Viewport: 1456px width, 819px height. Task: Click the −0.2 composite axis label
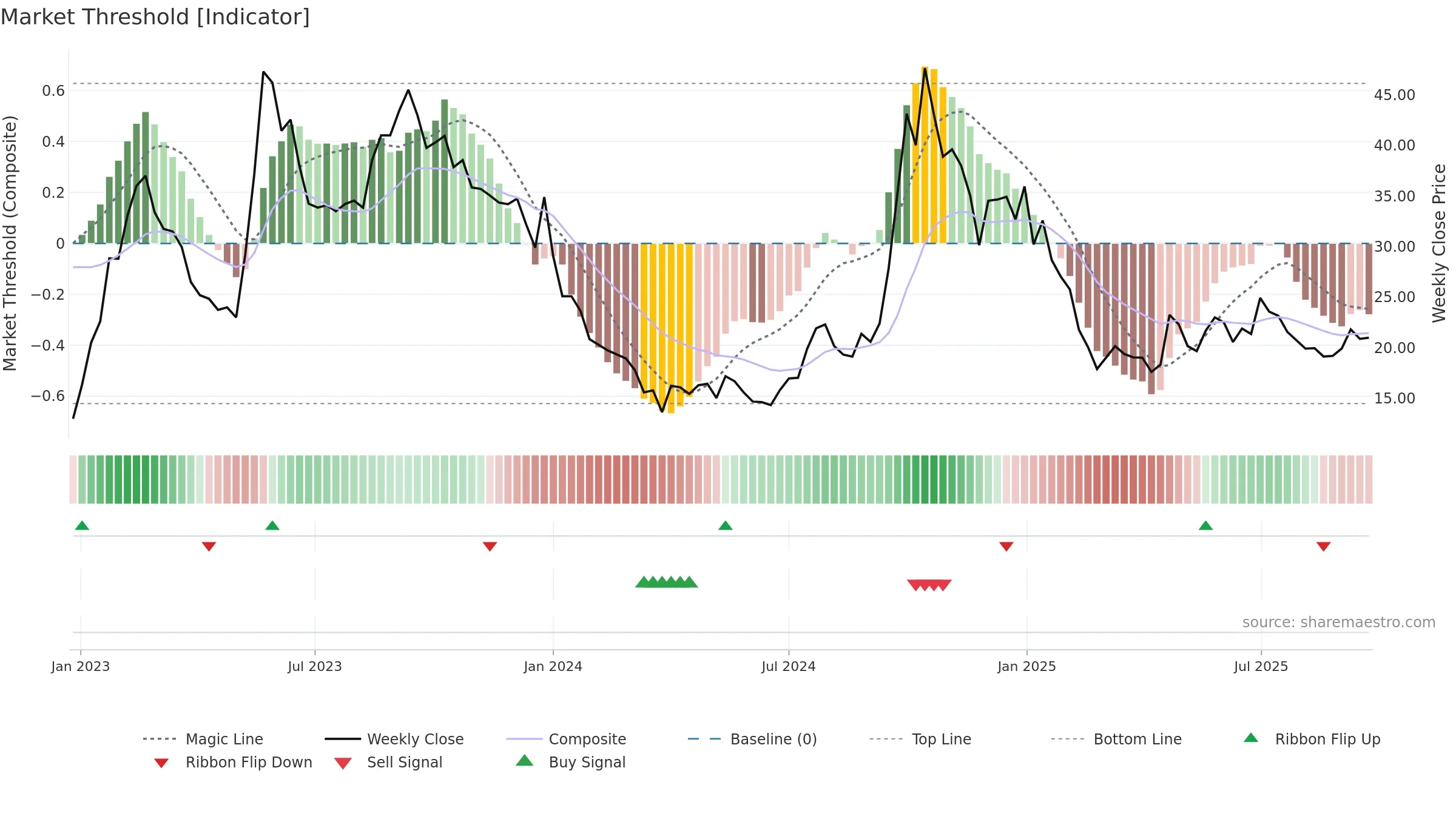pyautogui.click(x=48, y=295)
